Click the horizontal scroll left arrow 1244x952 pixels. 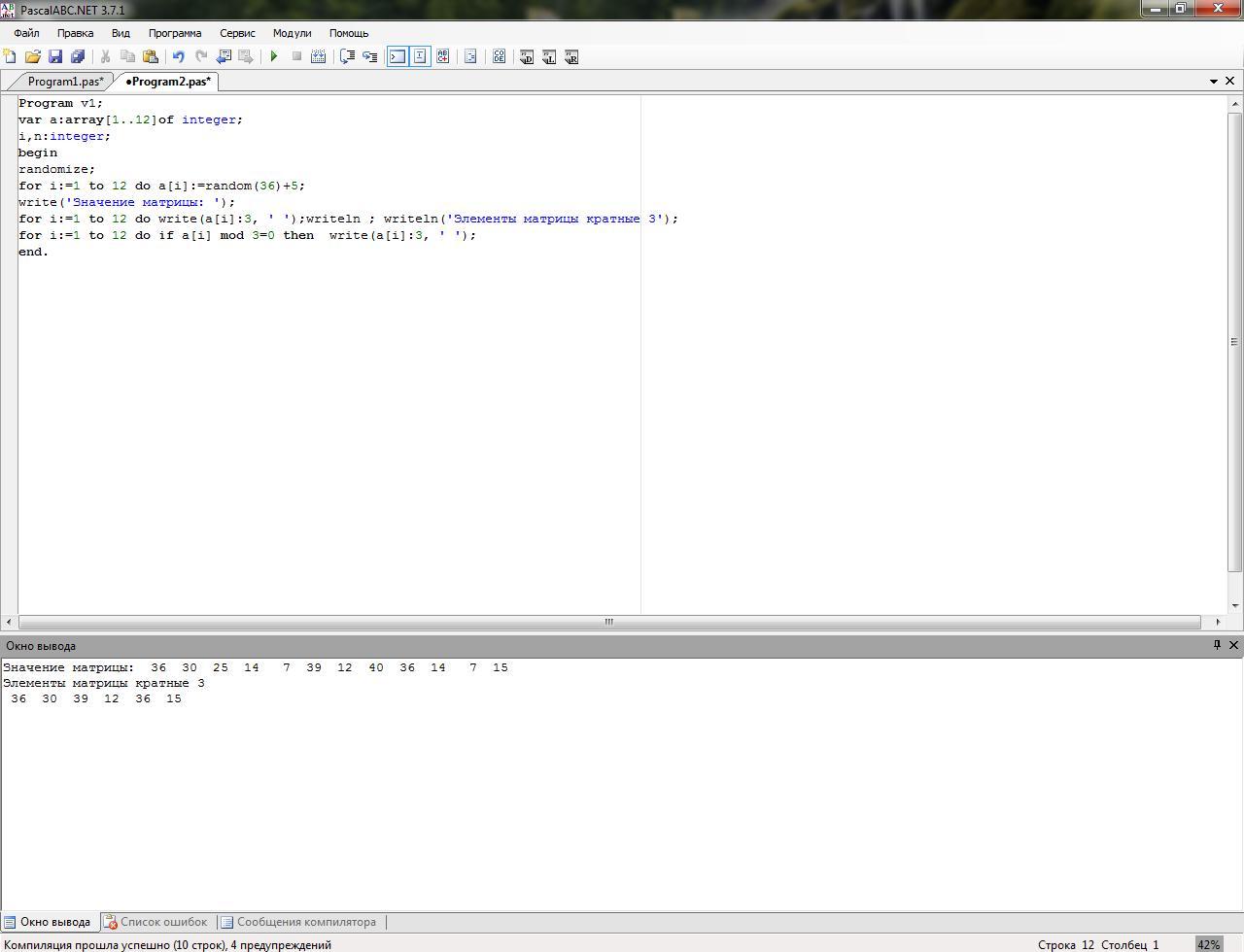(x=9, y=622)
